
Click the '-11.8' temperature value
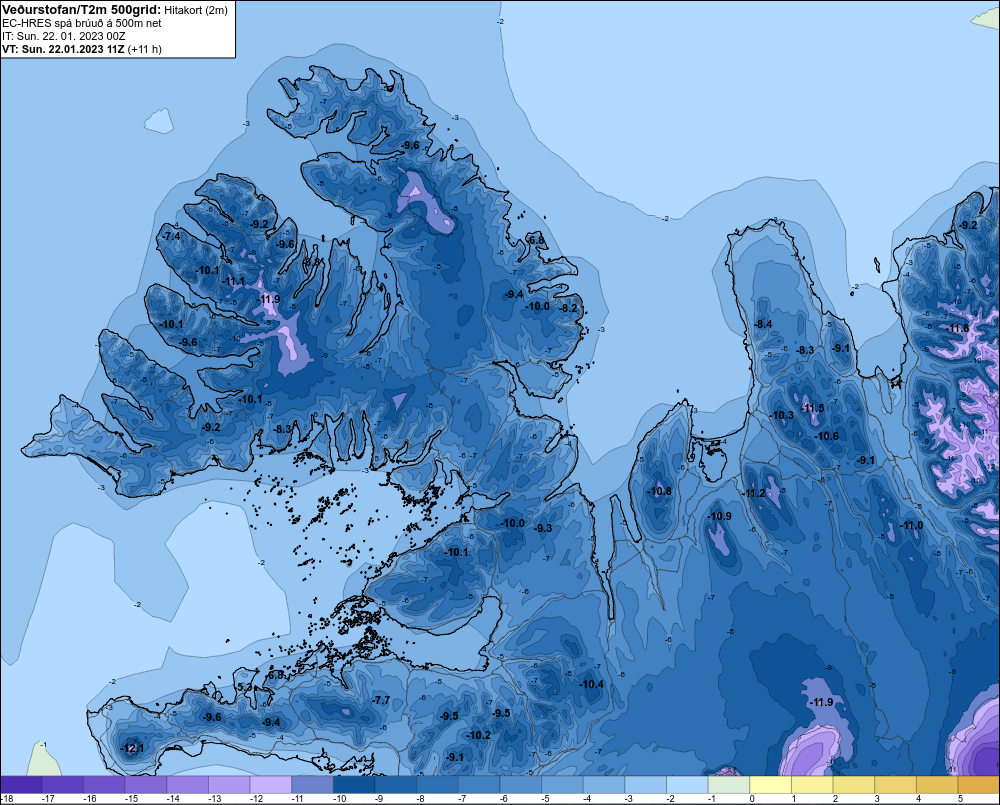click(x=957, y=329)
